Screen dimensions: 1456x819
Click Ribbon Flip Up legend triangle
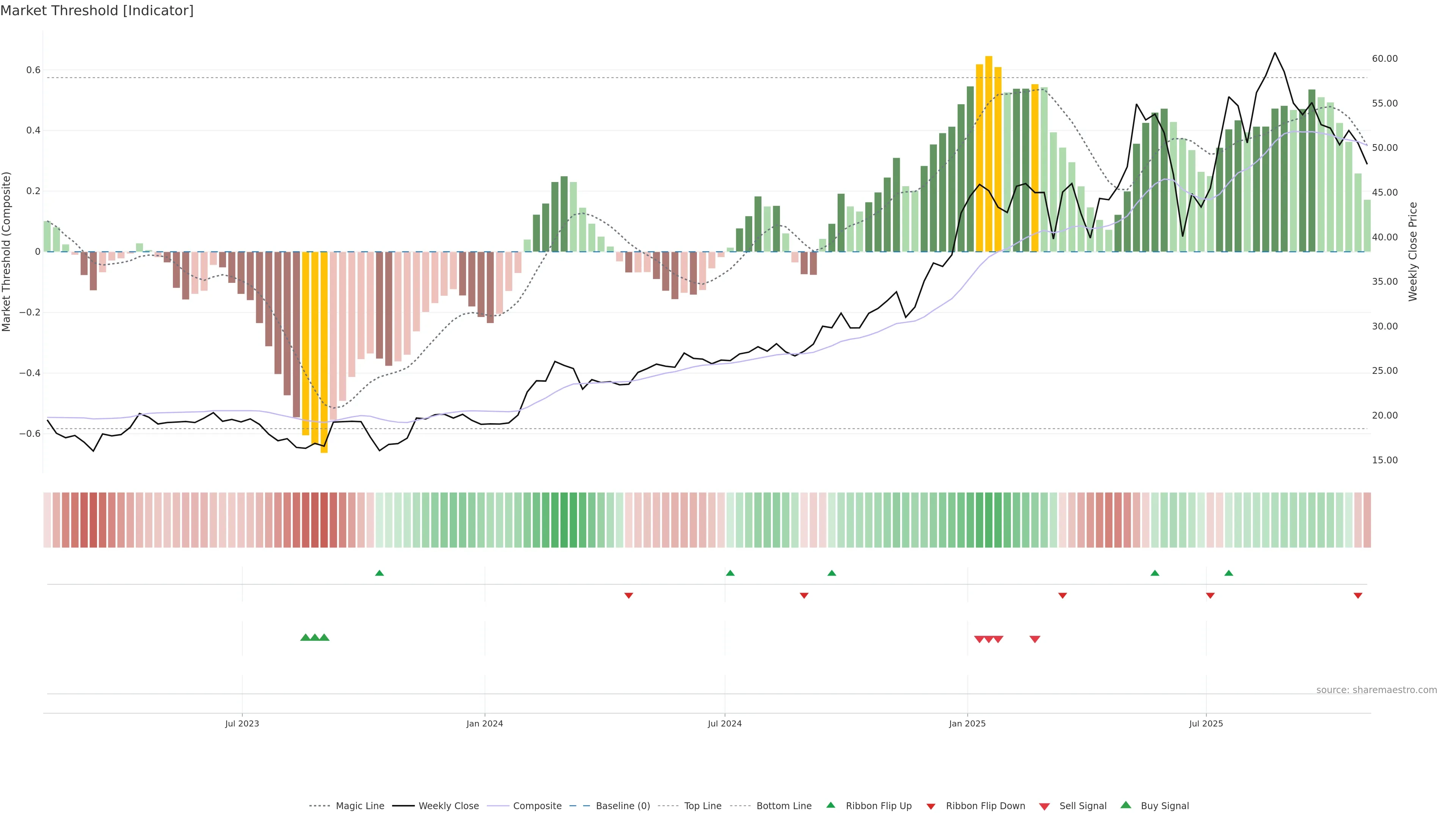pyautogui.click(x=831, y=805)
